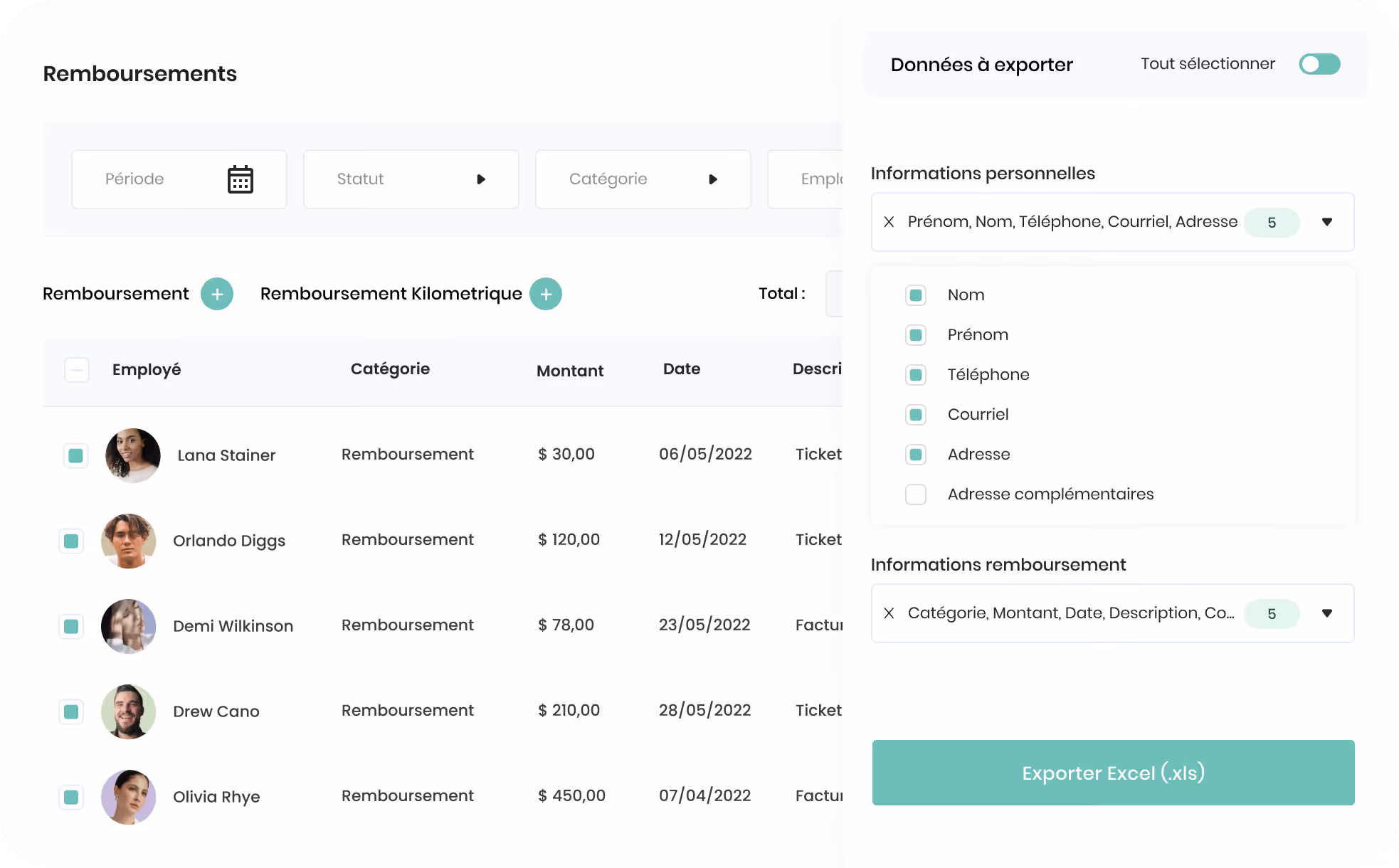Open the Statut filter dropdown
The width and height of the screenshot is (1399, 868).
click(411, 179)
